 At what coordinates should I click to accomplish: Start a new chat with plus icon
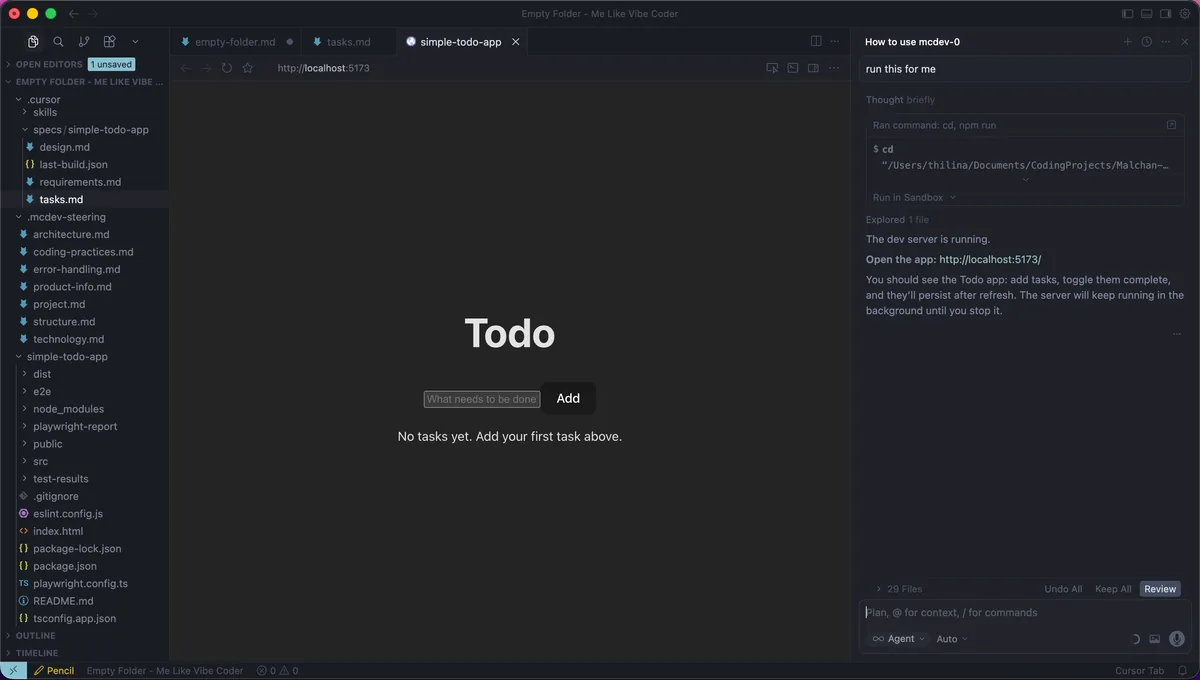coord(1128,42)
